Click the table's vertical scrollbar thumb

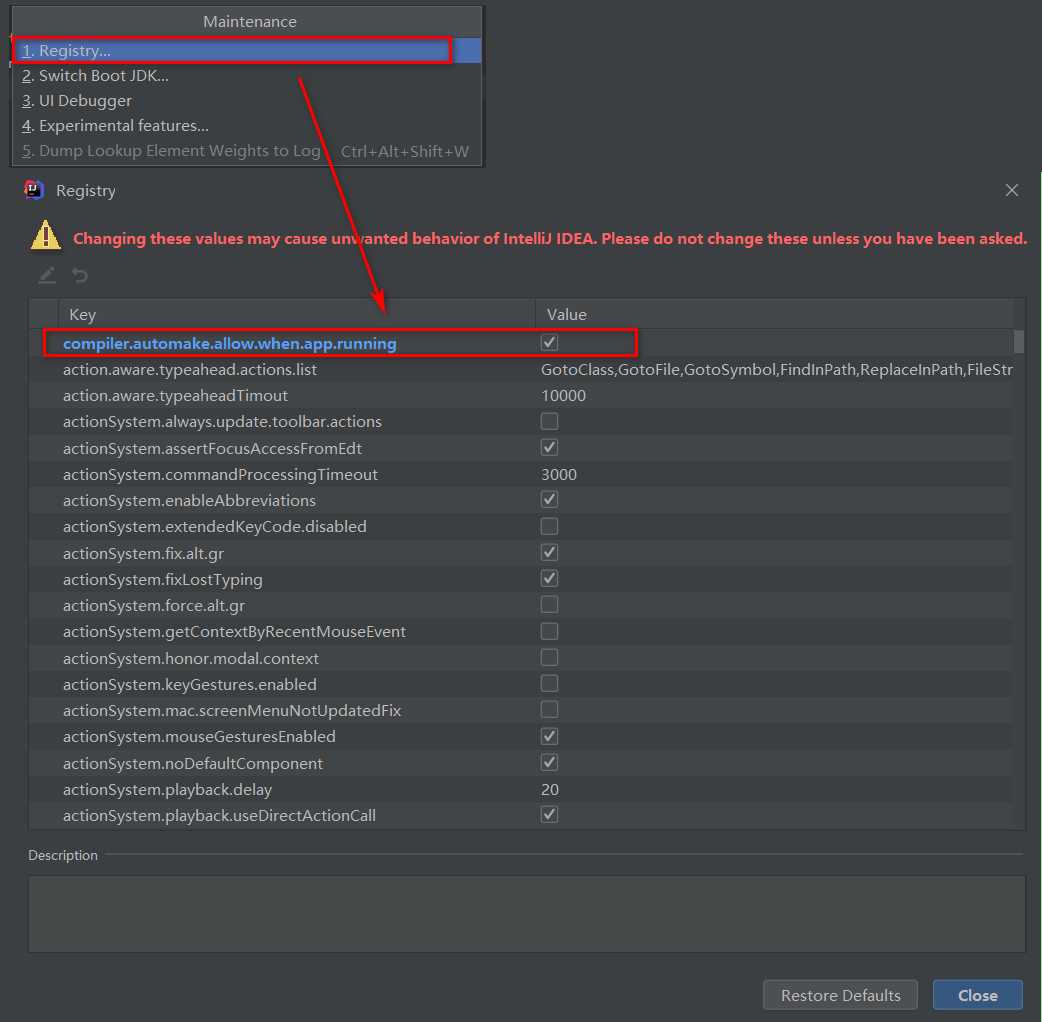click(1019, 342)
